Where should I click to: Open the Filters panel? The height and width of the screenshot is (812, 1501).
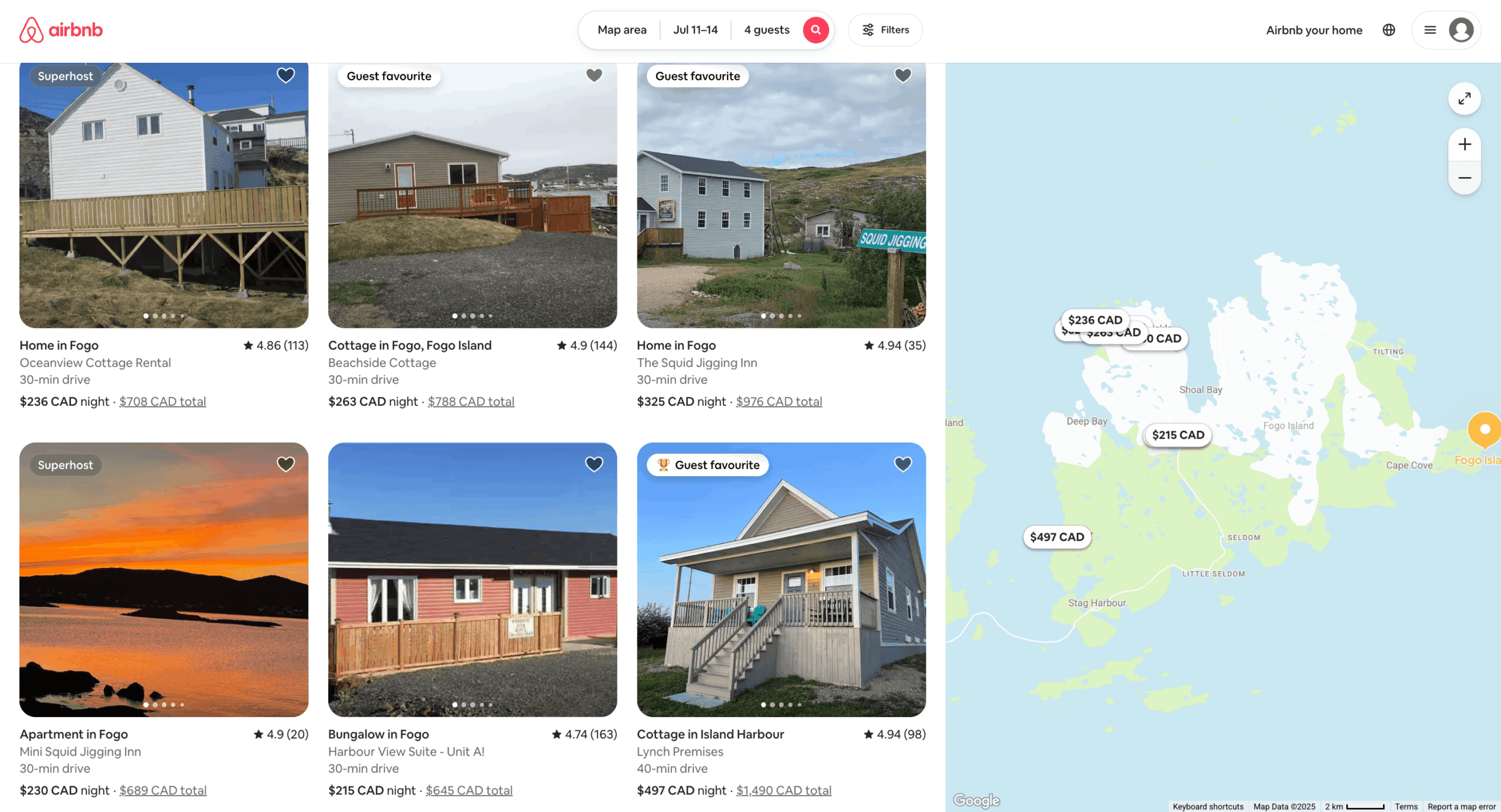tap(885, 30)
